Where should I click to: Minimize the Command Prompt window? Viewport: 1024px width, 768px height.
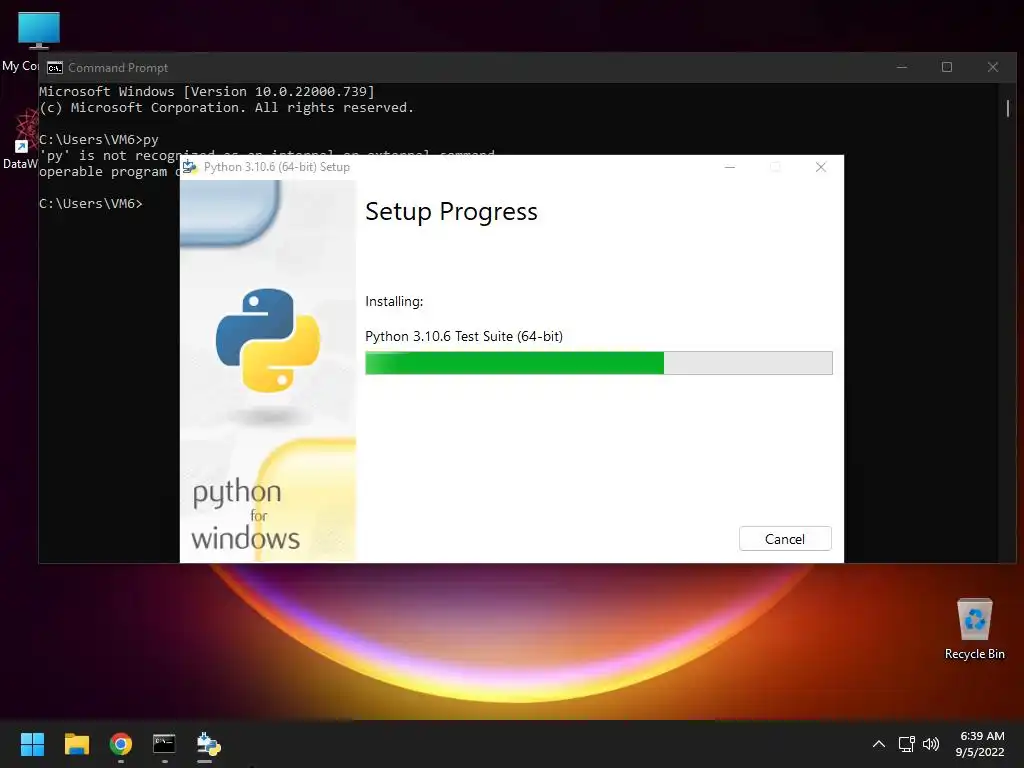click(902, 67)
